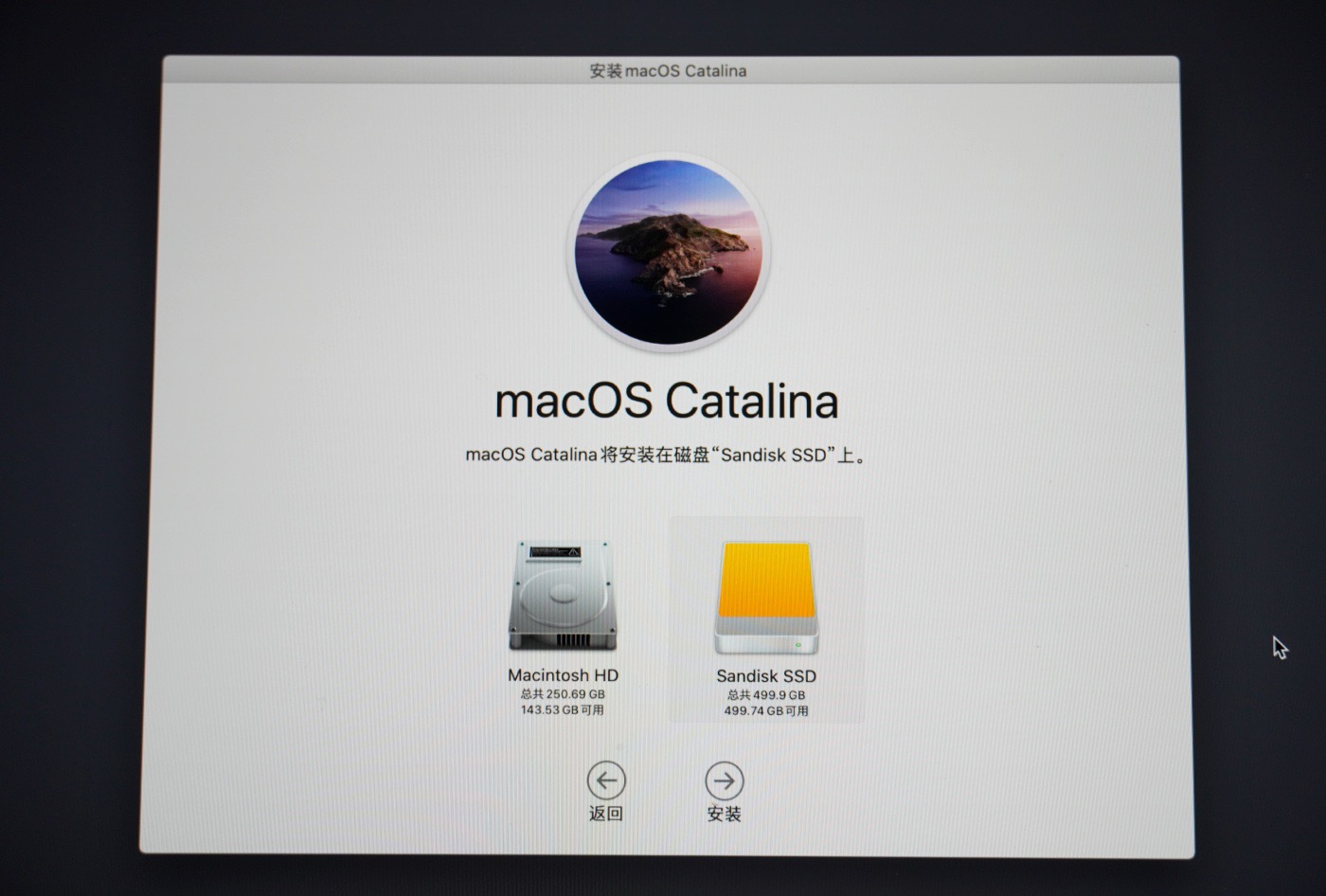The height and width of the screenshot is (896, 1326).
Task: Click the install destination message text
Action: coord(667,455)
